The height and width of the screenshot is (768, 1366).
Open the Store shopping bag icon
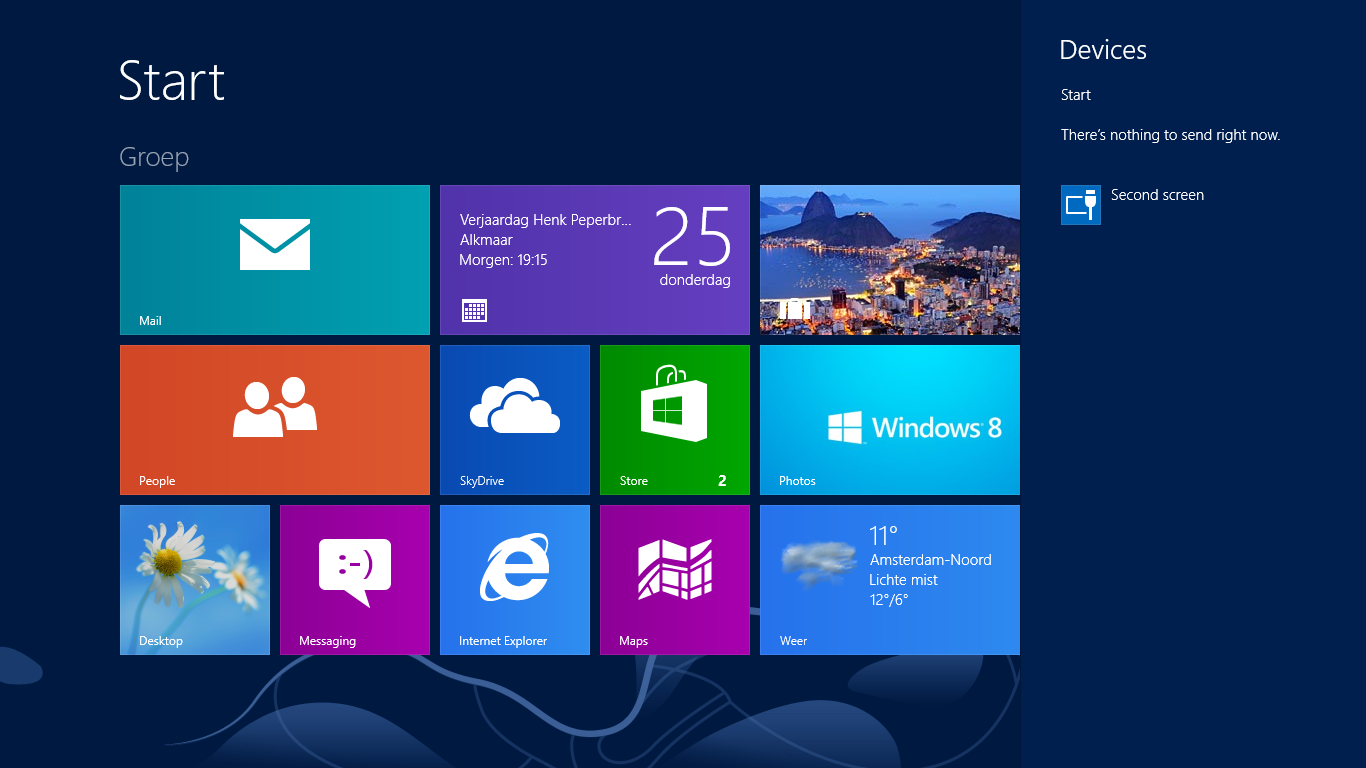click(x=674, y=404)
